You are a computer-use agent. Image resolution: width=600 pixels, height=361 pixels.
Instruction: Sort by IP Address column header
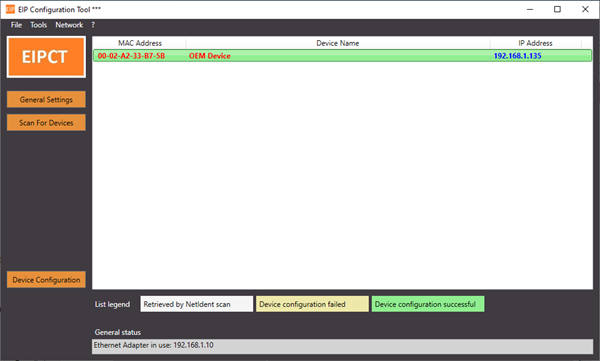535,43
